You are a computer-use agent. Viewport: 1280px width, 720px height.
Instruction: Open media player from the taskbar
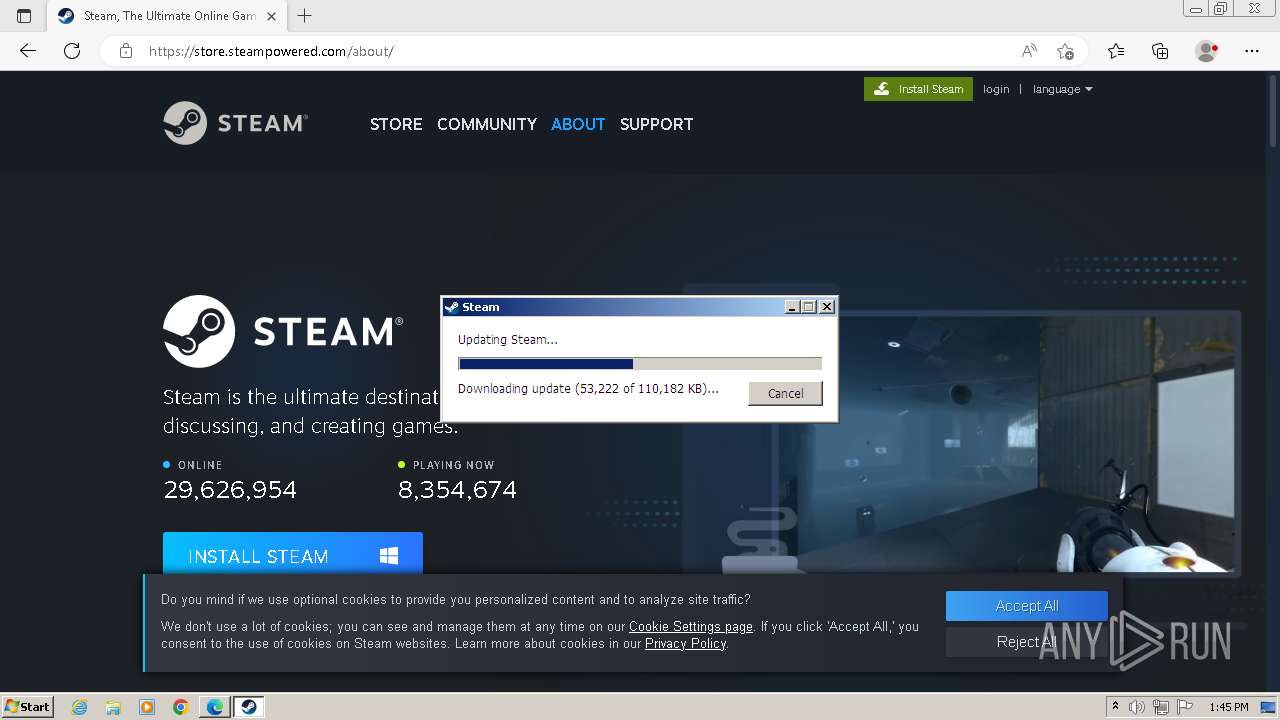147,707
